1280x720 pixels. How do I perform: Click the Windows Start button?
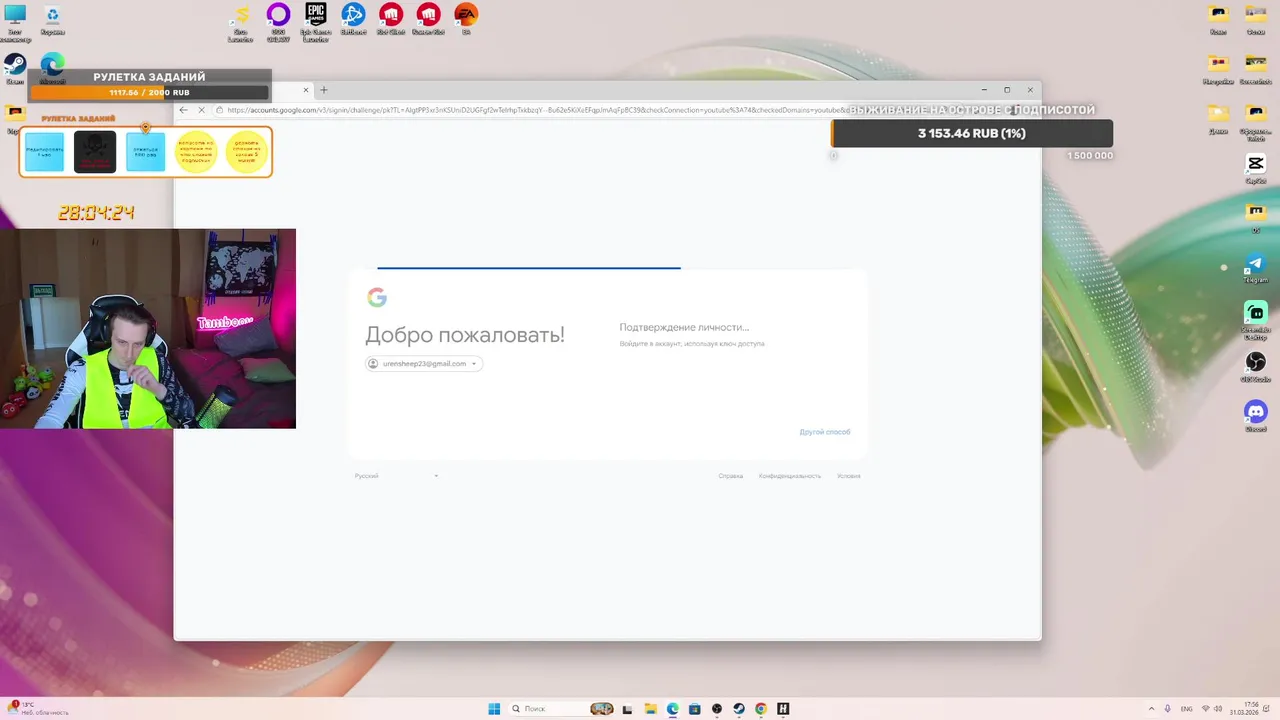click(494, 709)
